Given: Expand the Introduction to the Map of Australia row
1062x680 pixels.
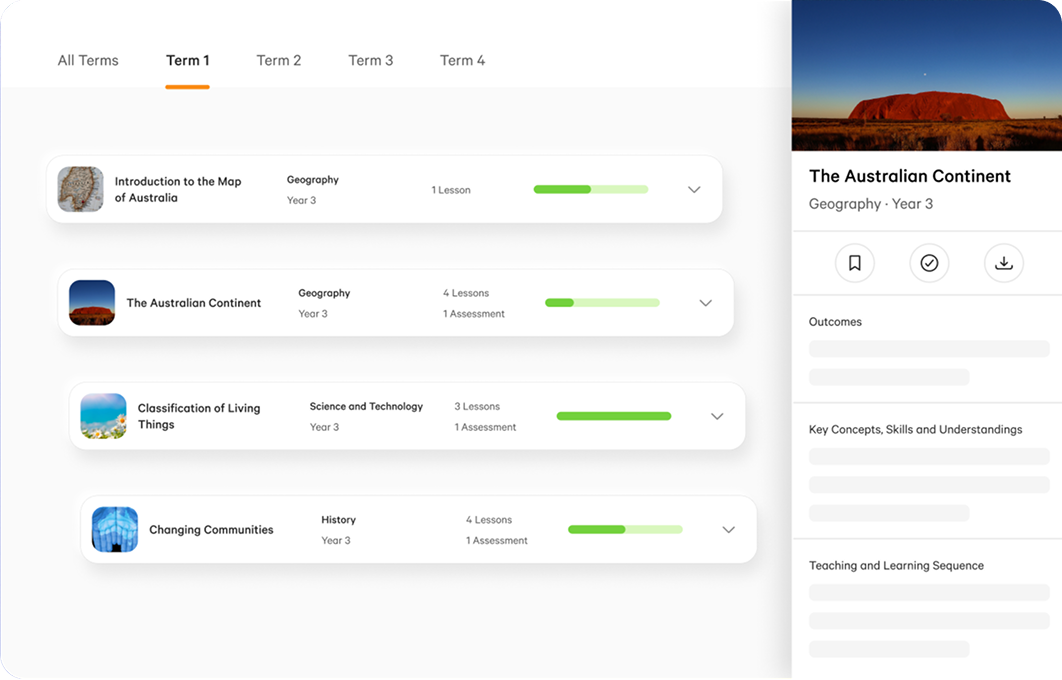Looking at the screenshot, I should click(694, 189).
